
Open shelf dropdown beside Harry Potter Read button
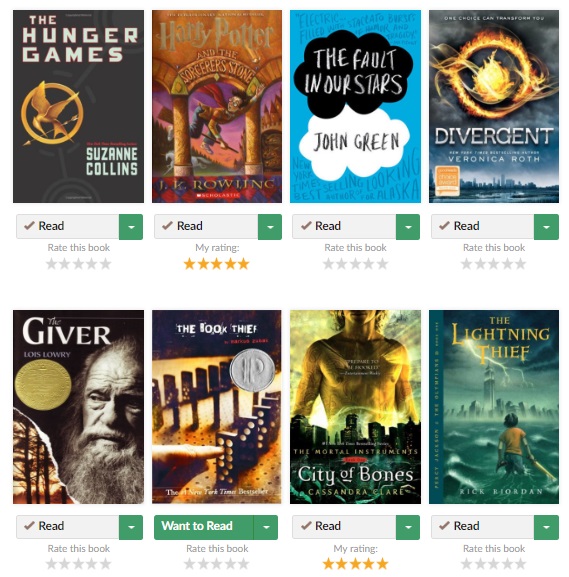coord(270,227)
